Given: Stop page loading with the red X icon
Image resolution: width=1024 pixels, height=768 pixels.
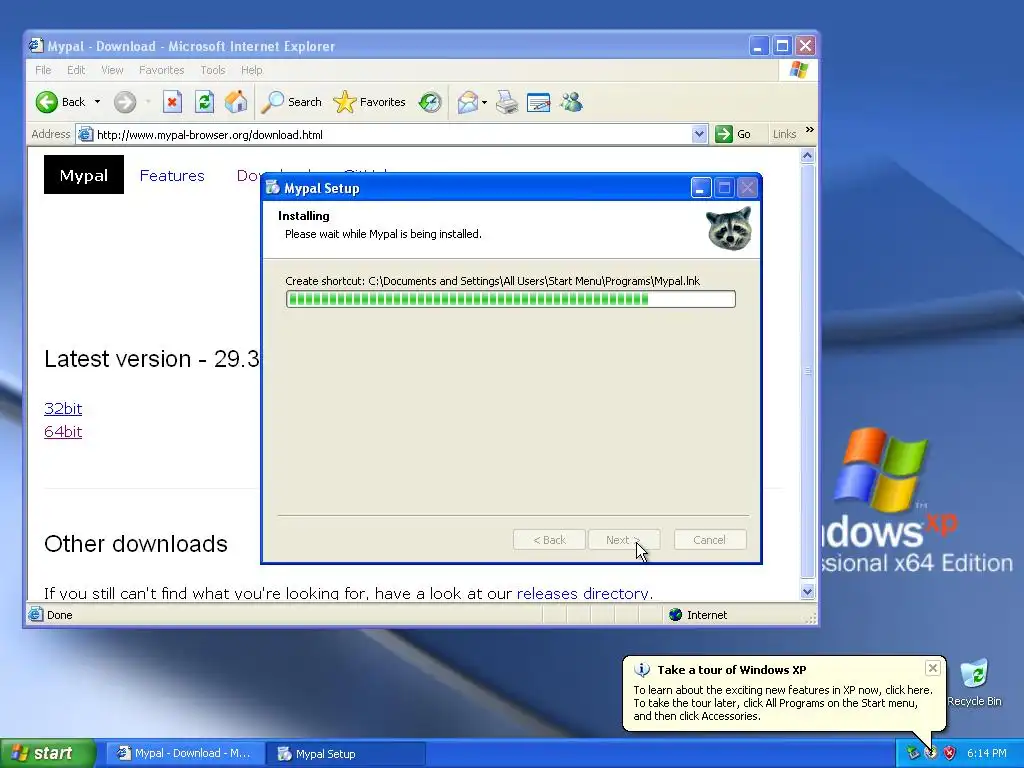Looking at the screenshot, I should (x=172, y=102).
